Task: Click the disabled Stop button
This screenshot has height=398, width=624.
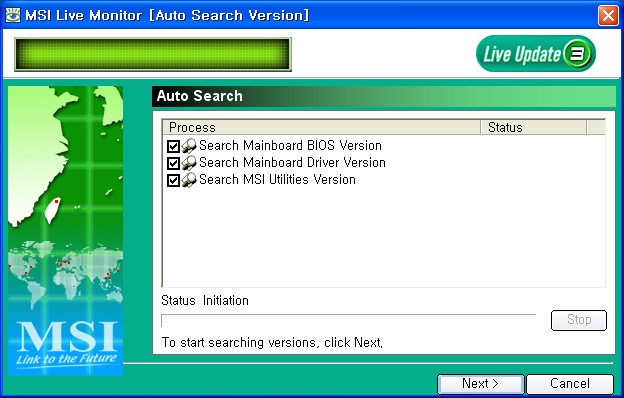Action: coord(579,320)
